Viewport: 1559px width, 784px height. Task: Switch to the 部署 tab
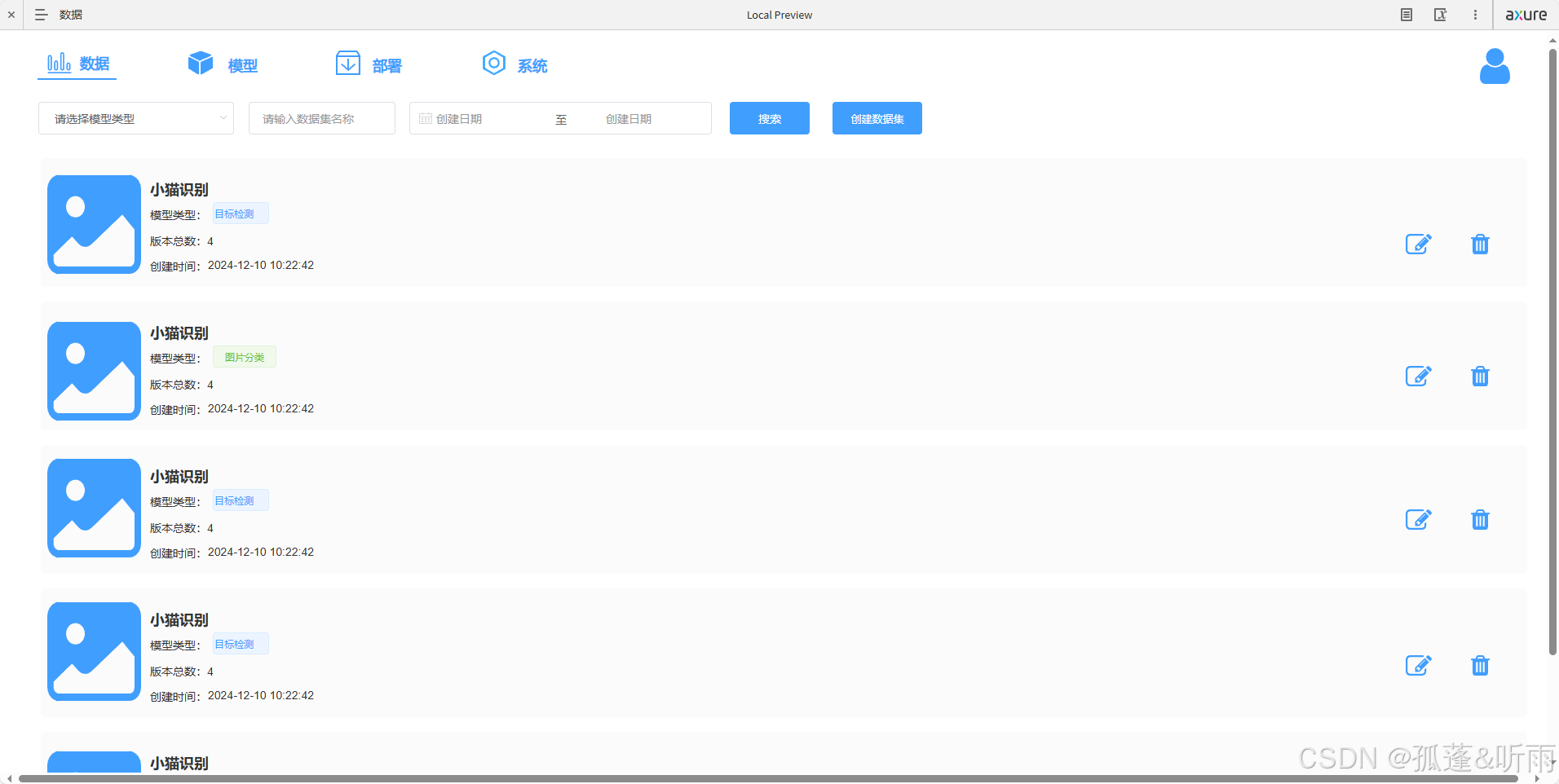369,64
